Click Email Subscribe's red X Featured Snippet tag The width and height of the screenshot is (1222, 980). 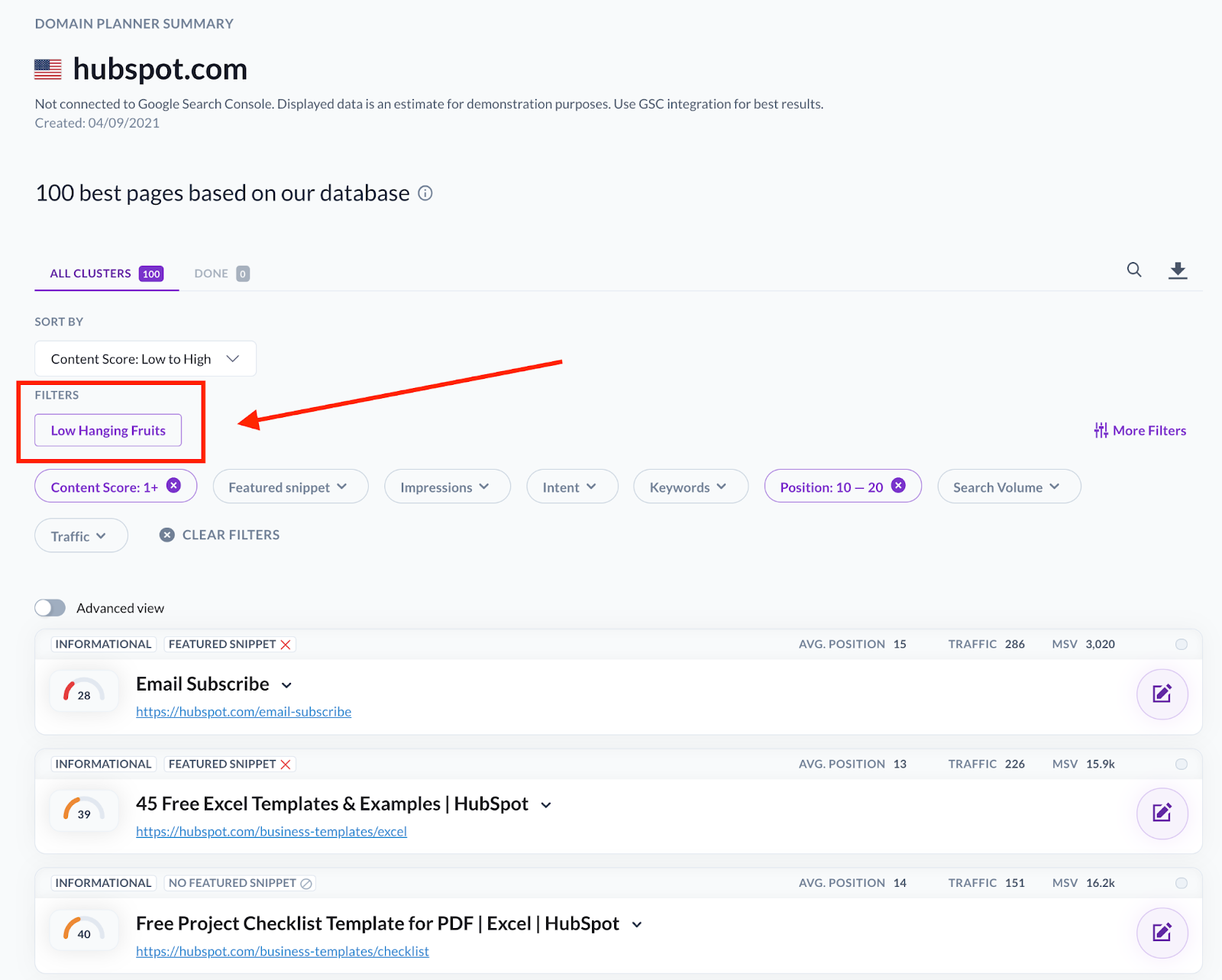point(230,644)
